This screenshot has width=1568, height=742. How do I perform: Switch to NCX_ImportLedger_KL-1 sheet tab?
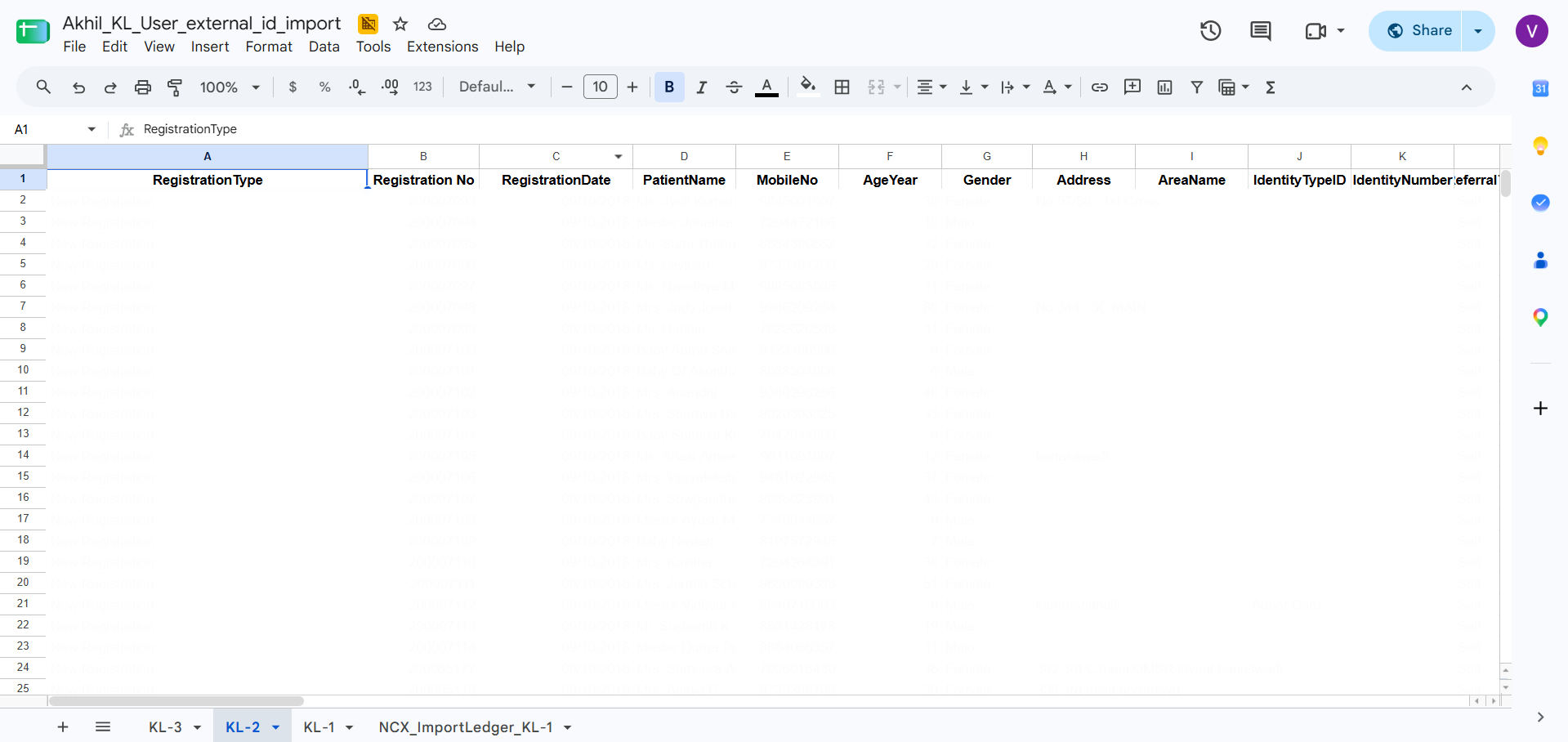(466, 726)
